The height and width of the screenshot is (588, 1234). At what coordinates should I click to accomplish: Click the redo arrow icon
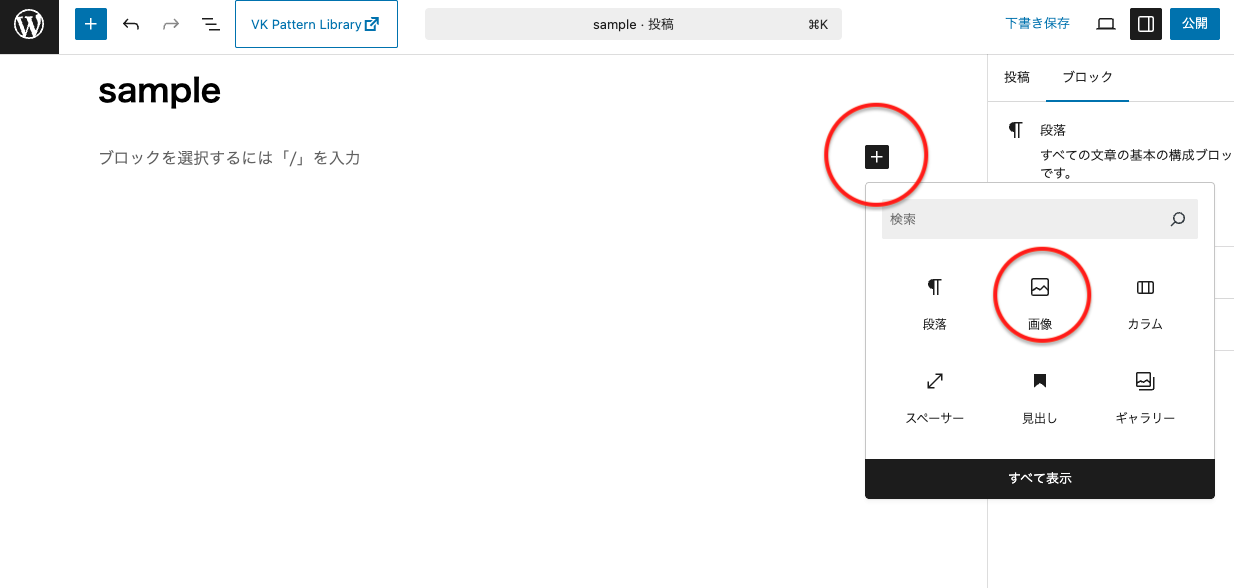point(171,24)
